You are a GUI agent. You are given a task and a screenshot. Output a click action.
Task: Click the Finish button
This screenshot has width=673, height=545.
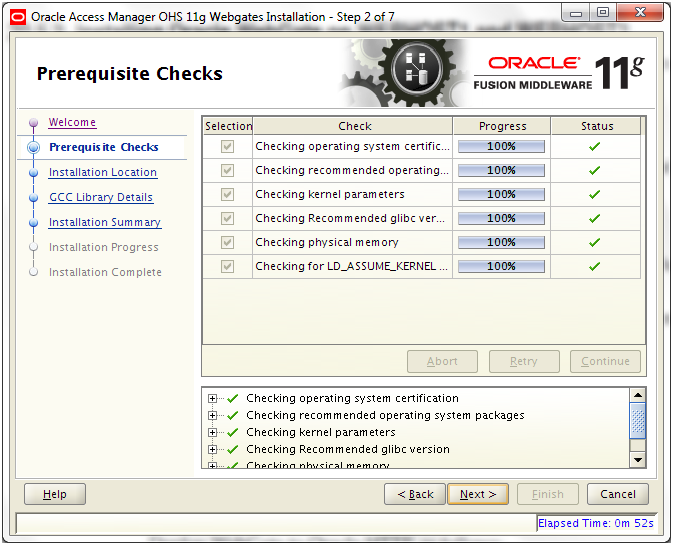tap(548, 494)
